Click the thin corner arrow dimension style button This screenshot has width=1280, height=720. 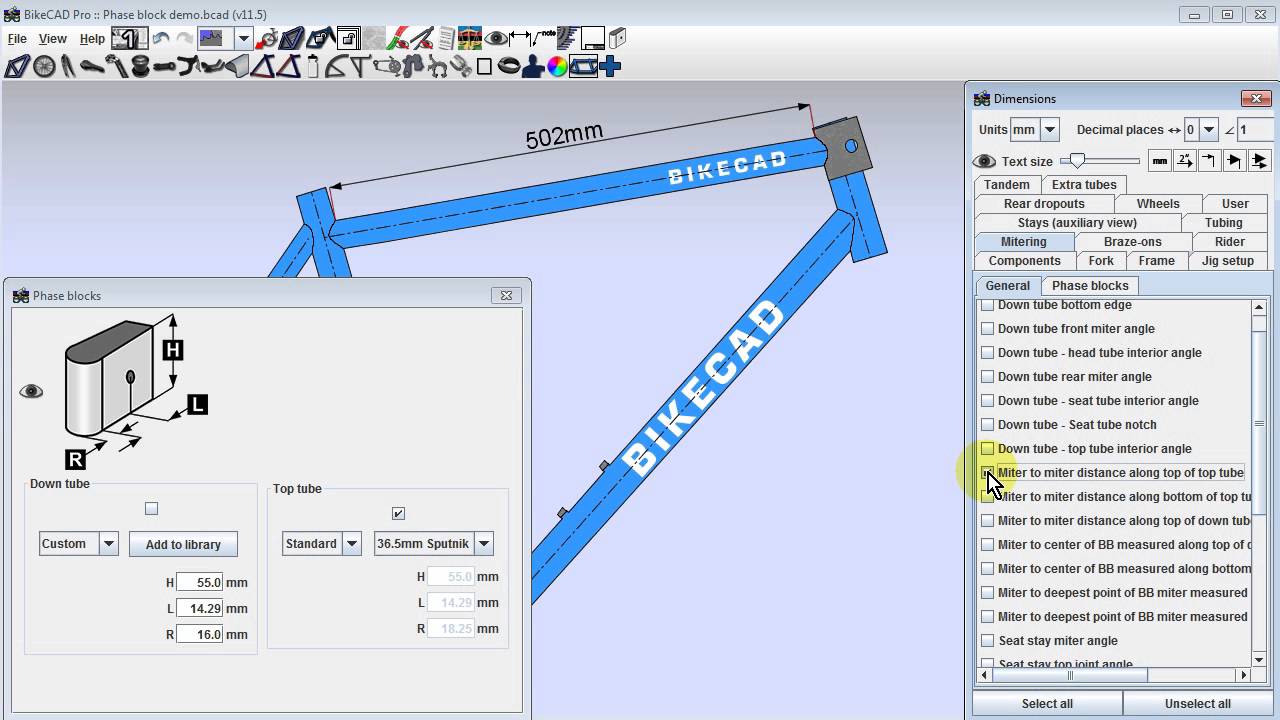pyautogui.click(x=1209, y=160)
